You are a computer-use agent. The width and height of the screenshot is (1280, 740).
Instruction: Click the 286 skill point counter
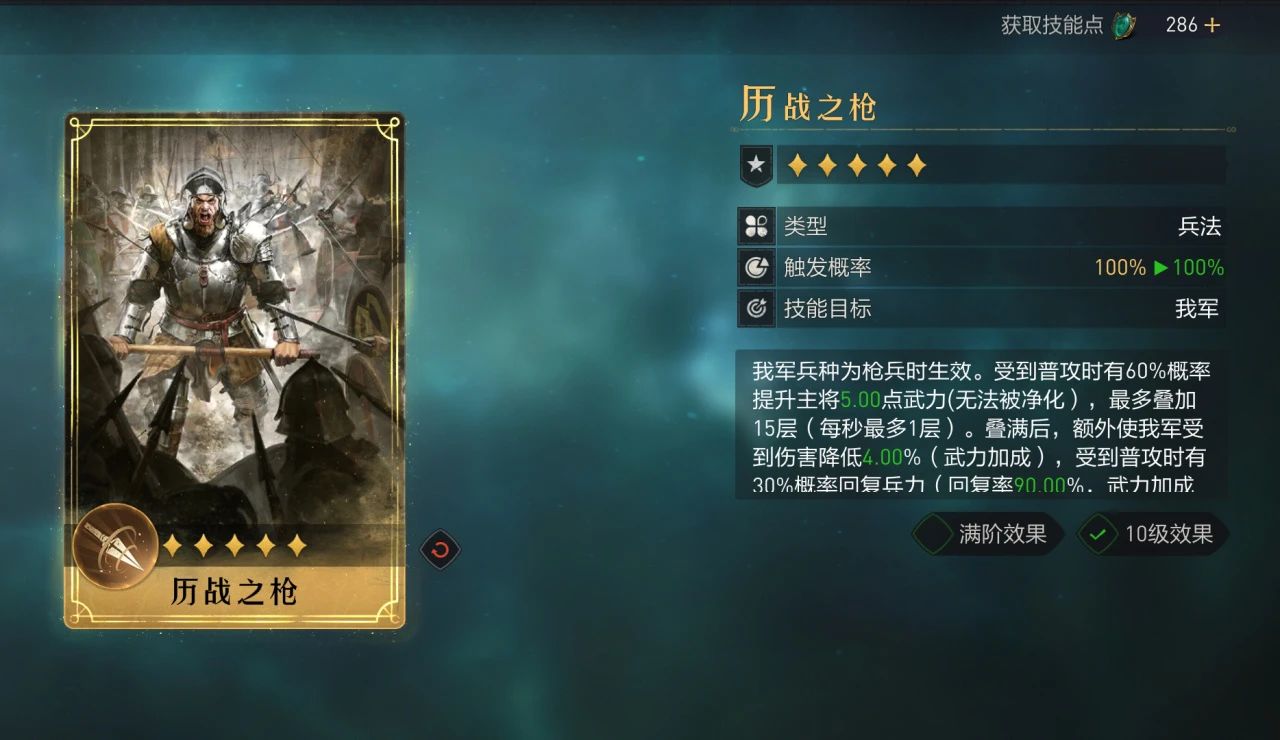click(1181, 25)
